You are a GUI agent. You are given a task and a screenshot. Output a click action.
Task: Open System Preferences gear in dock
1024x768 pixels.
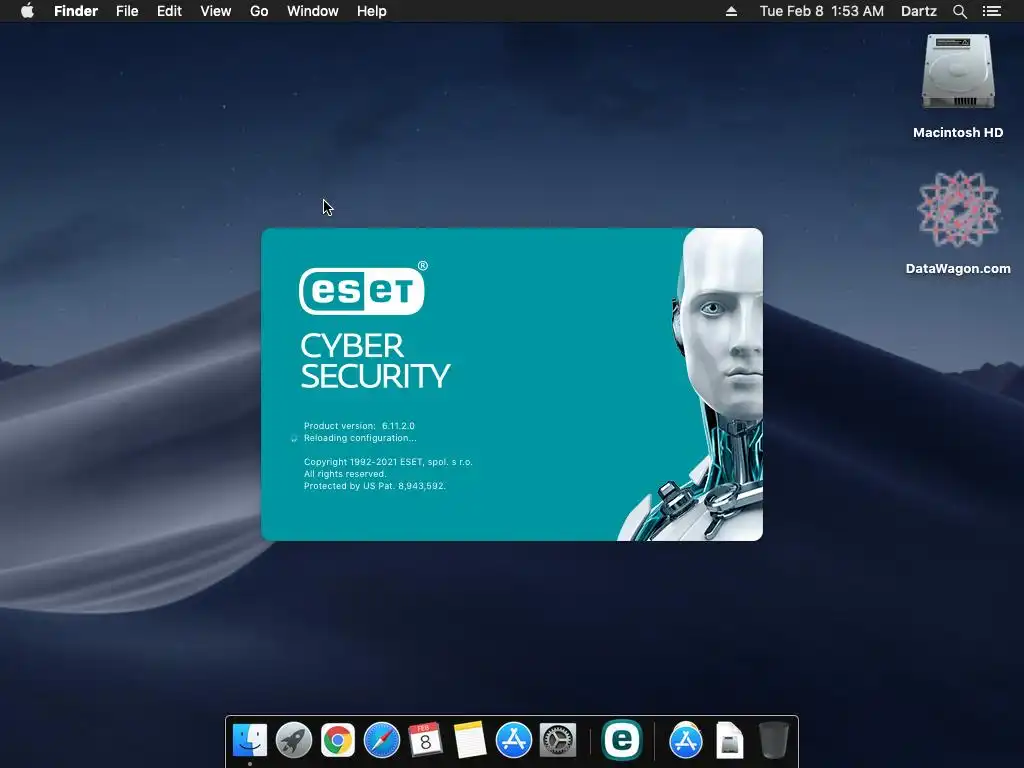pyautogui.click(x=558, y=740)
